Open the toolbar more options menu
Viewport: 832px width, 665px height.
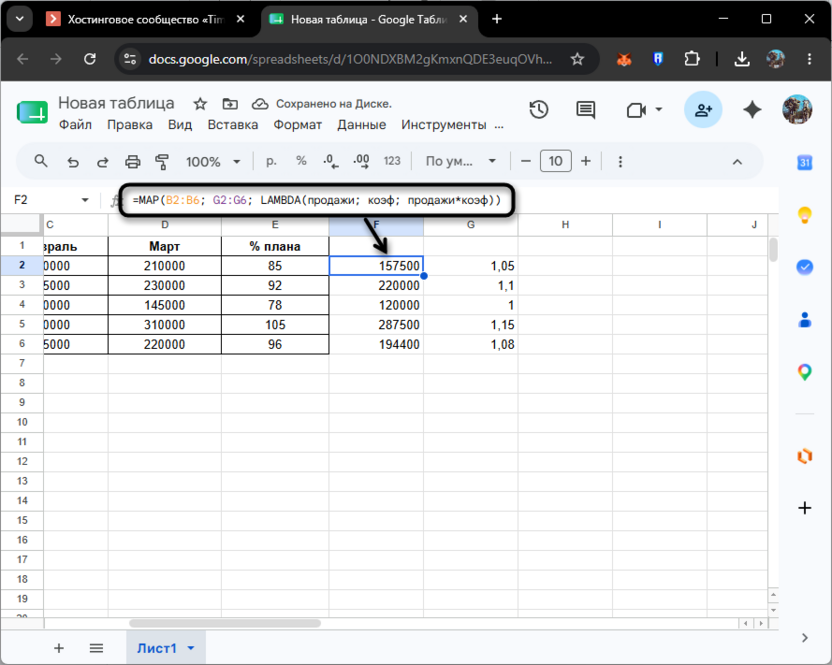click(620, 161)
